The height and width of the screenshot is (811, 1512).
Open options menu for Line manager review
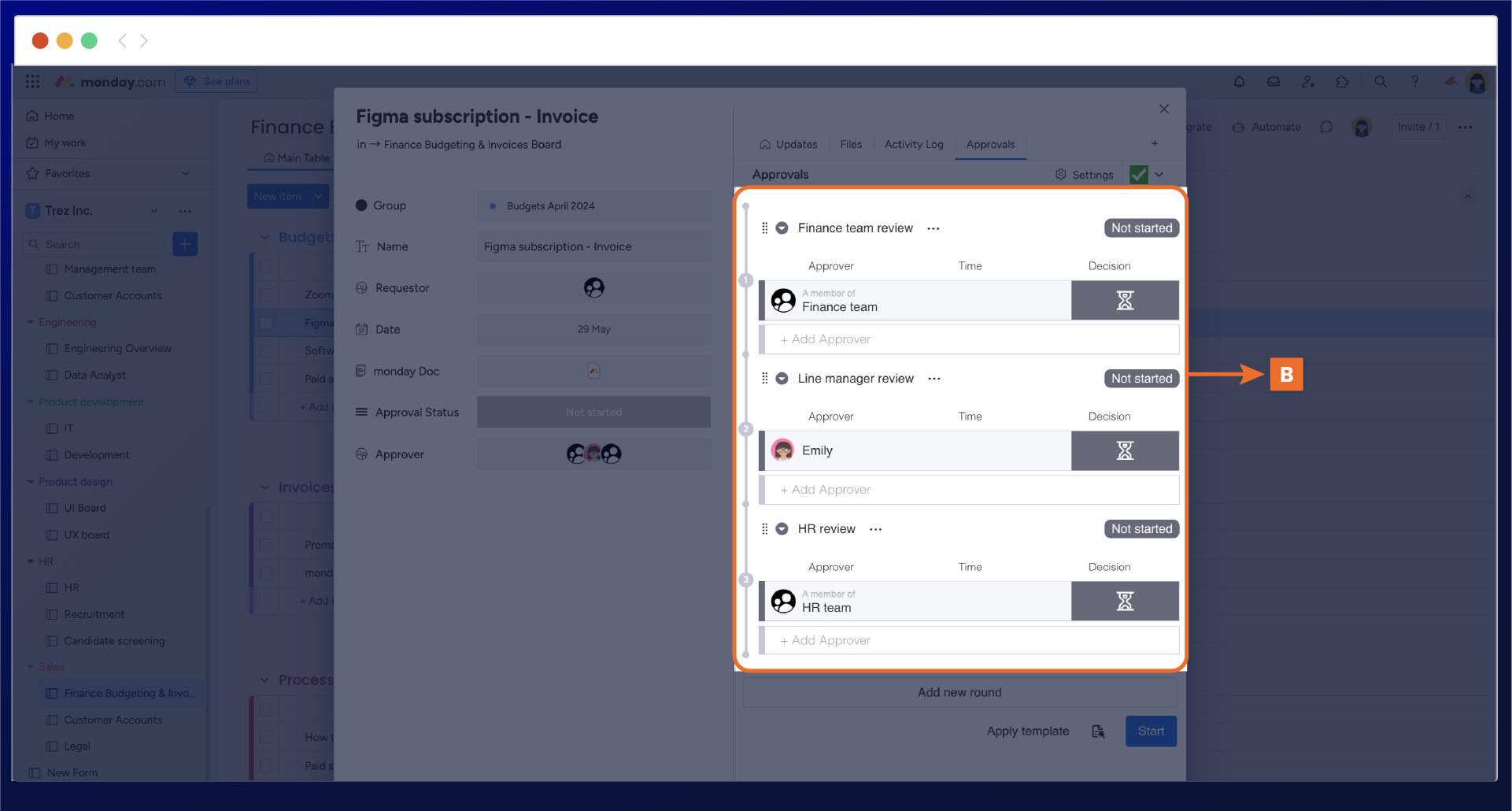(934, 379)
